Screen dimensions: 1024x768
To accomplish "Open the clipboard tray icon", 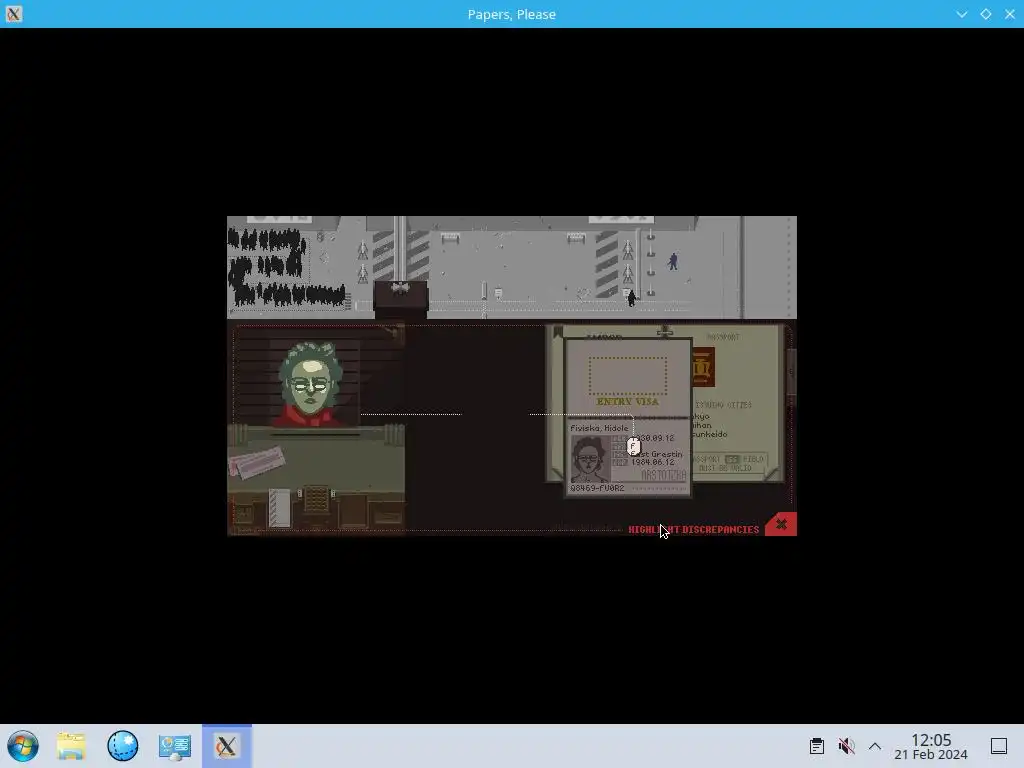I will (x=816, y=746).
